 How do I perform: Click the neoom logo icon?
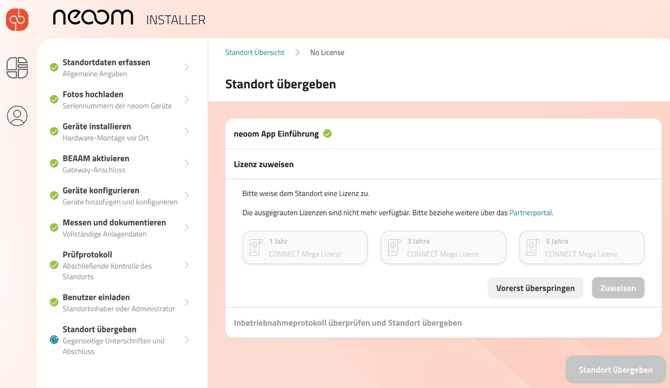[x=17, y=19]
